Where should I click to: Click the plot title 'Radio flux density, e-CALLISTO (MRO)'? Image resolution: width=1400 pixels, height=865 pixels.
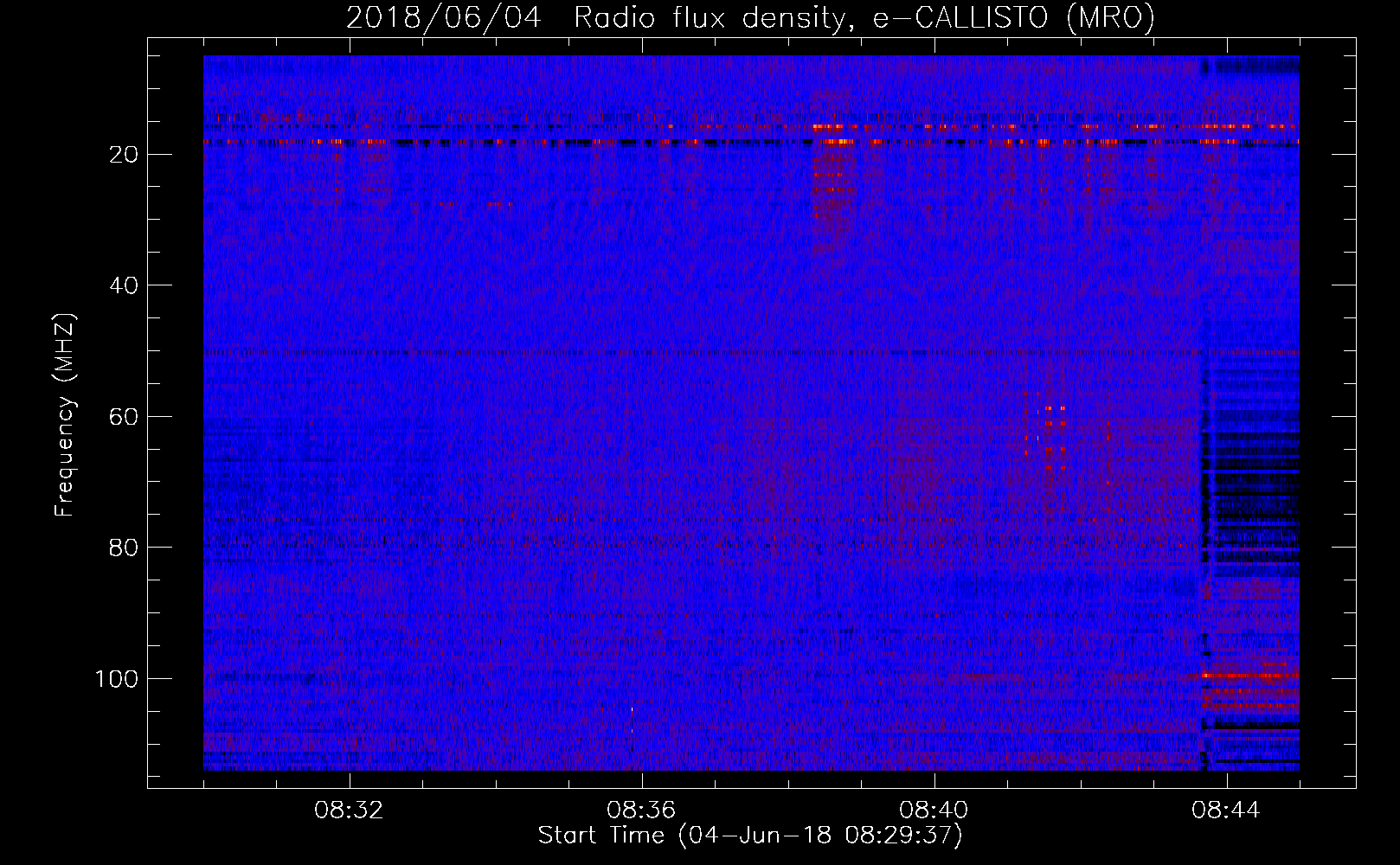click(x=864, y=18)
